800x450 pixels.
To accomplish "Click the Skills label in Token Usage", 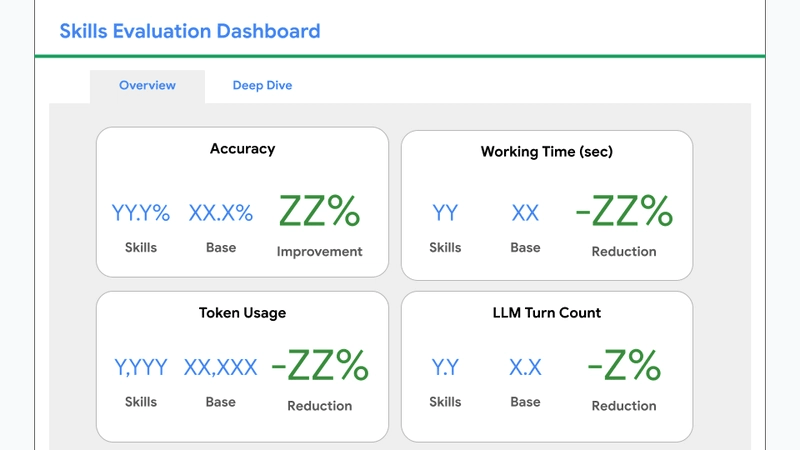I will click(141, 402).
